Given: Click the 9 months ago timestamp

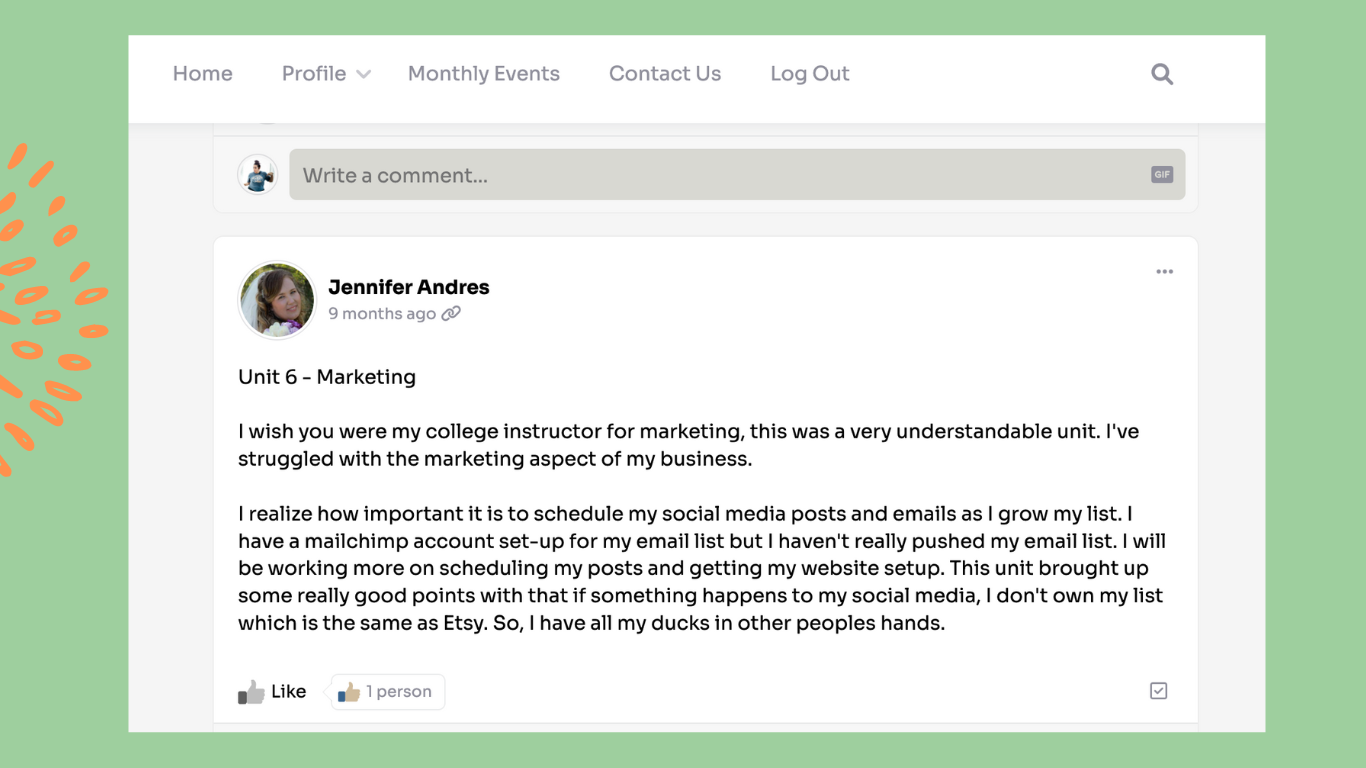Looking at the screenshot, I should point(382,314).
